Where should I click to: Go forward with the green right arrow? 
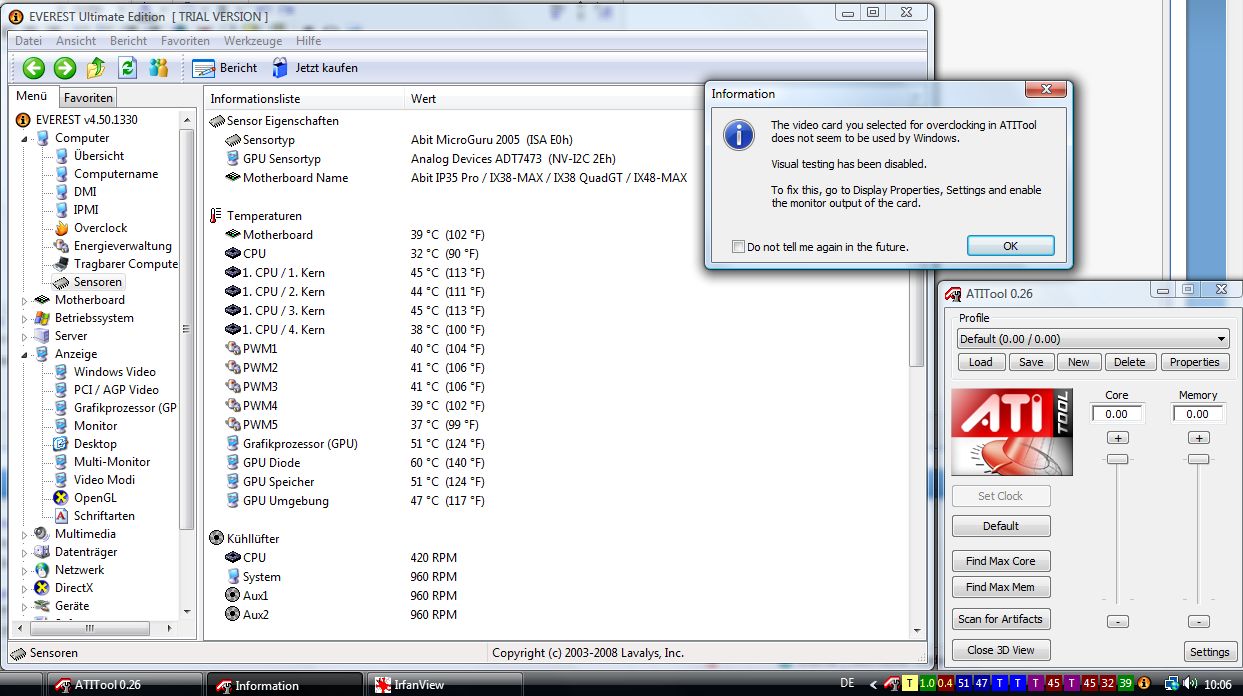[65, 68]
